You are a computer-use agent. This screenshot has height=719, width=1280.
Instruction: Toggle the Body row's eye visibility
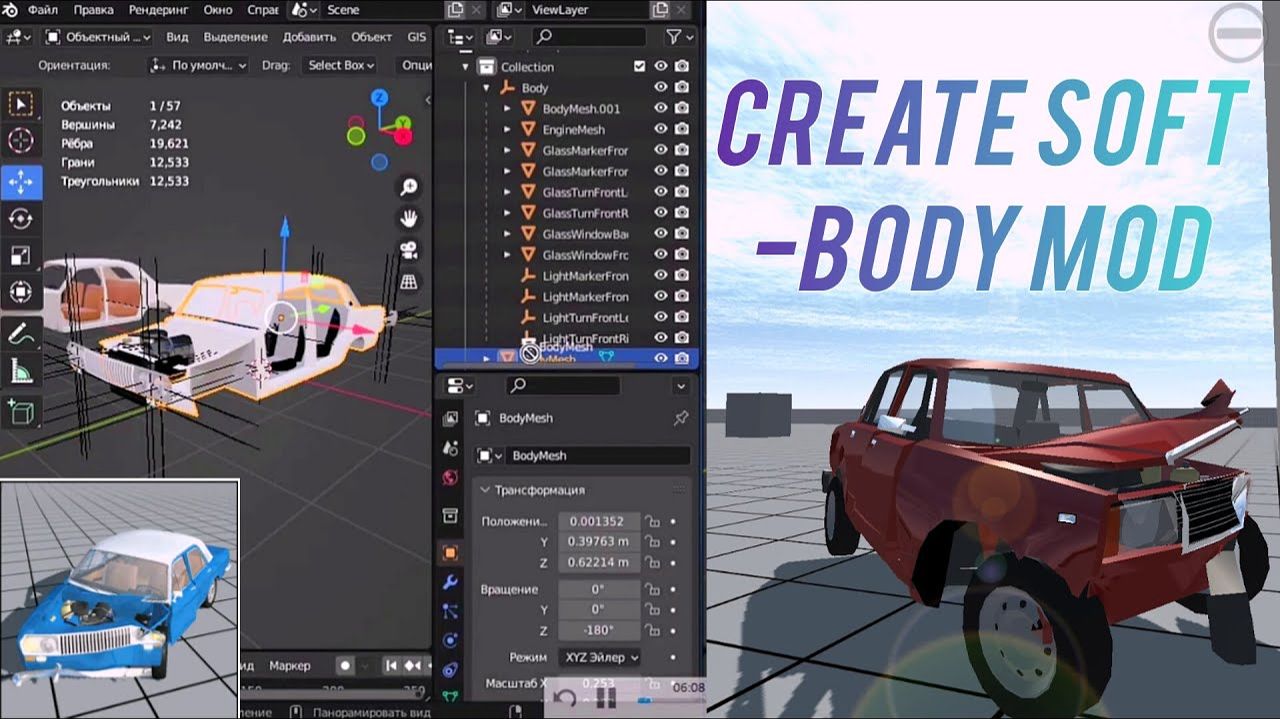[x=661, y=87]
